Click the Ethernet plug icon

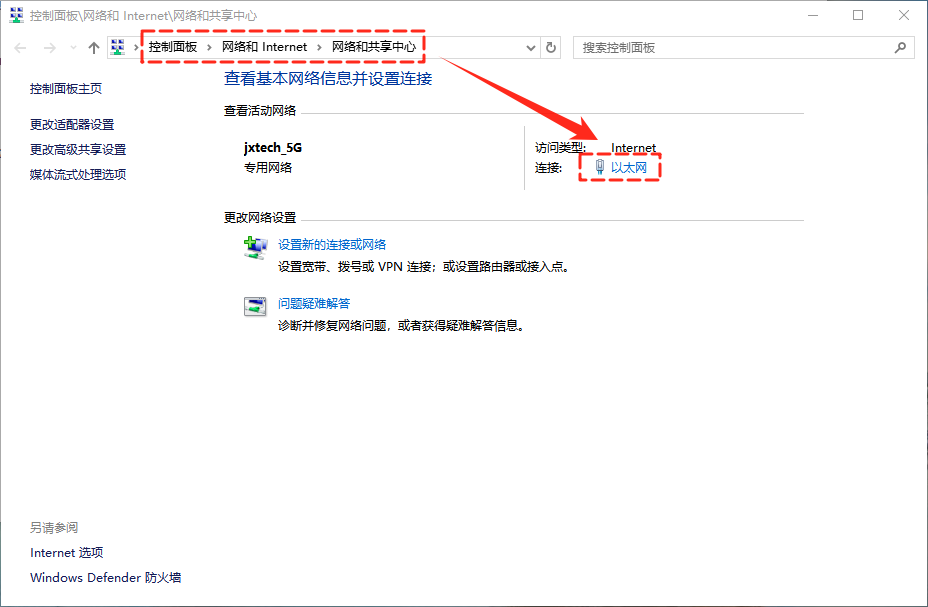599,168
